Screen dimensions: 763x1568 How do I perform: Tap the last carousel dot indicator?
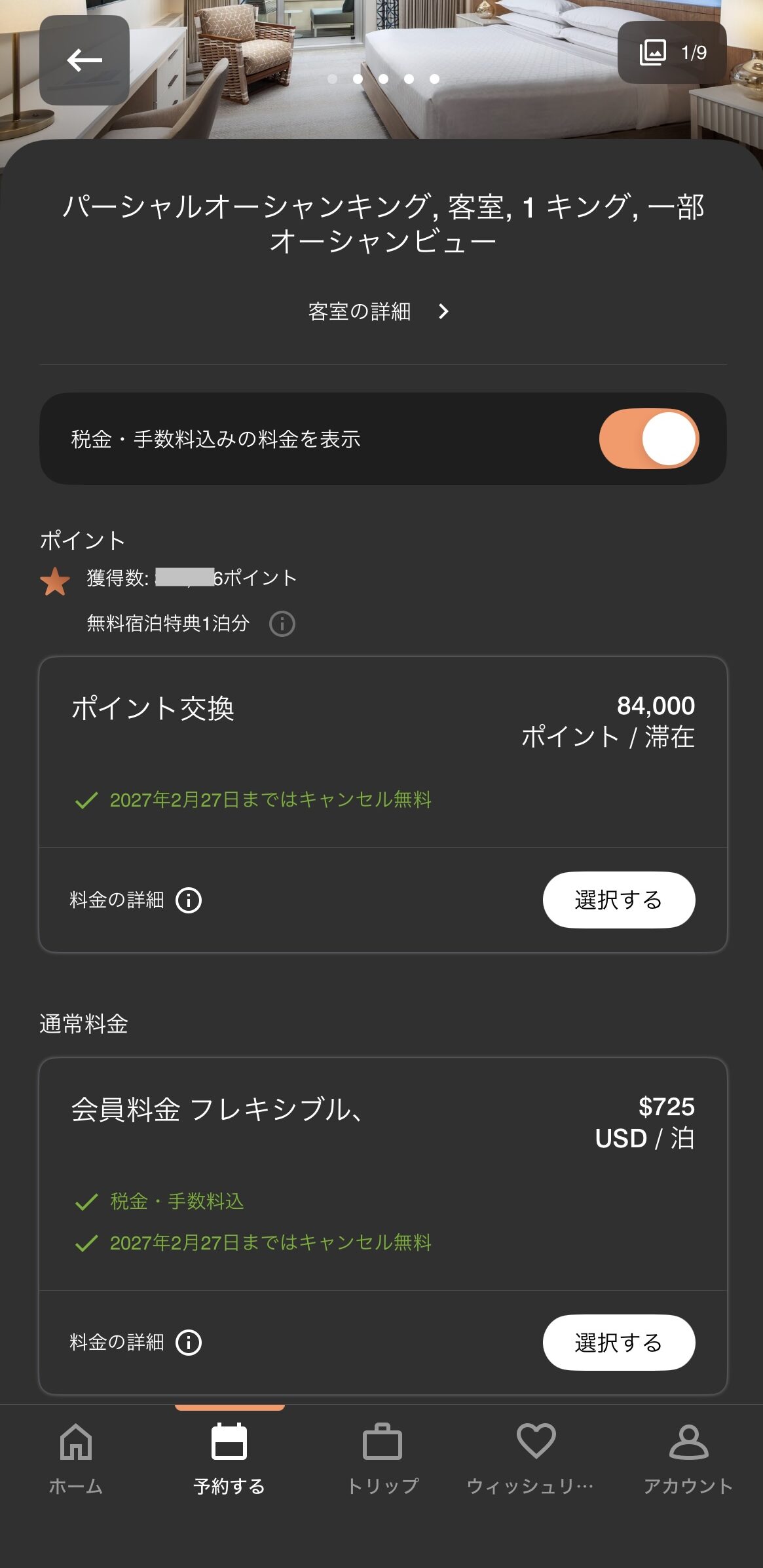434,79
